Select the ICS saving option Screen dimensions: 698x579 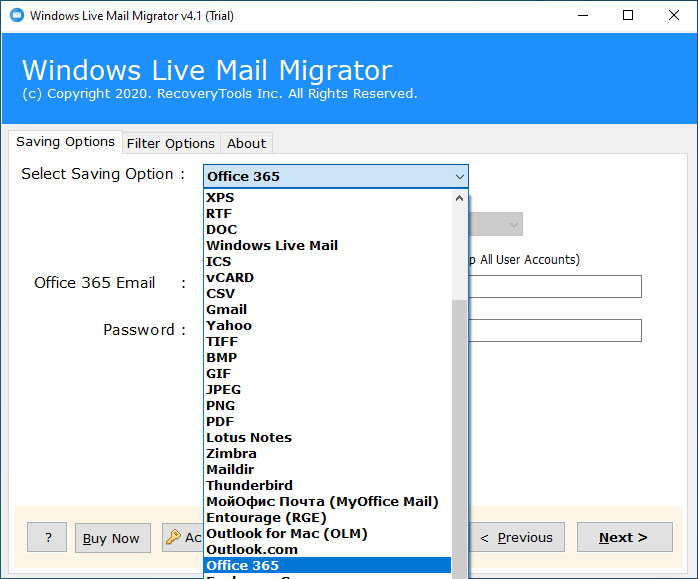(x=328, y=262)
